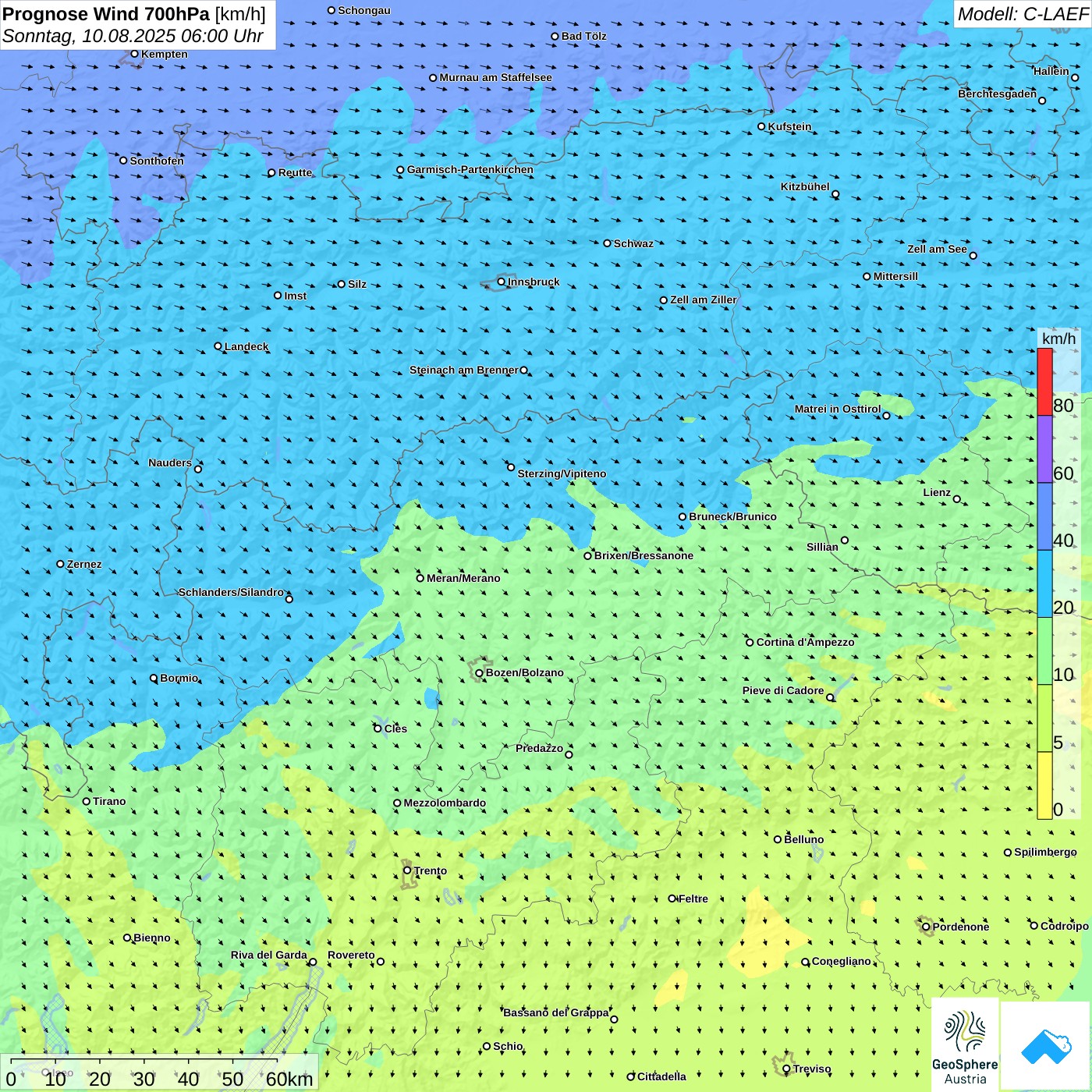Click the 'Bassano del Grappa' label
Screen dimensions: 1092x1092
click(555, 1012)
